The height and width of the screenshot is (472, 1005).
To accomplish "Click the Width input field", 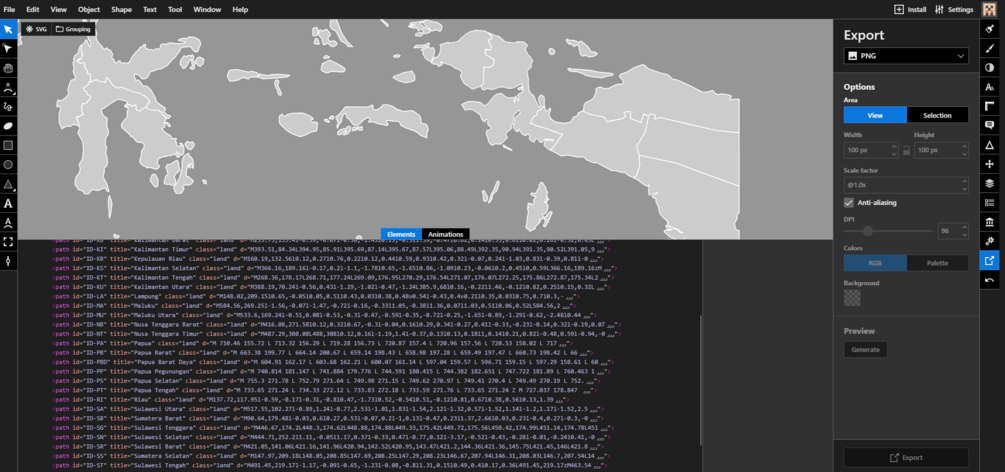I will (870, 150).
